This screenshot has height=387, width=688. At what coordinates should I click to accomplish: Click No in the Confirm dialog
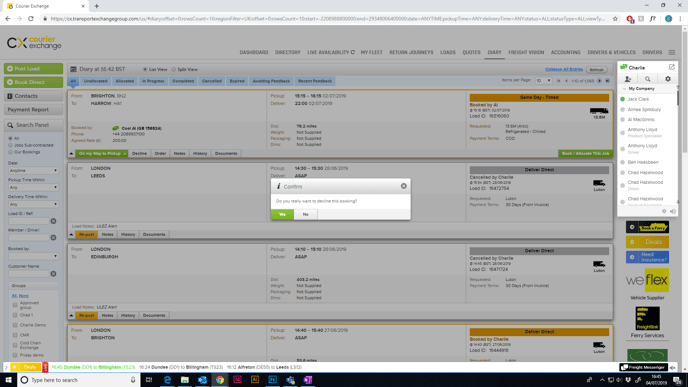tap(305, 214)
